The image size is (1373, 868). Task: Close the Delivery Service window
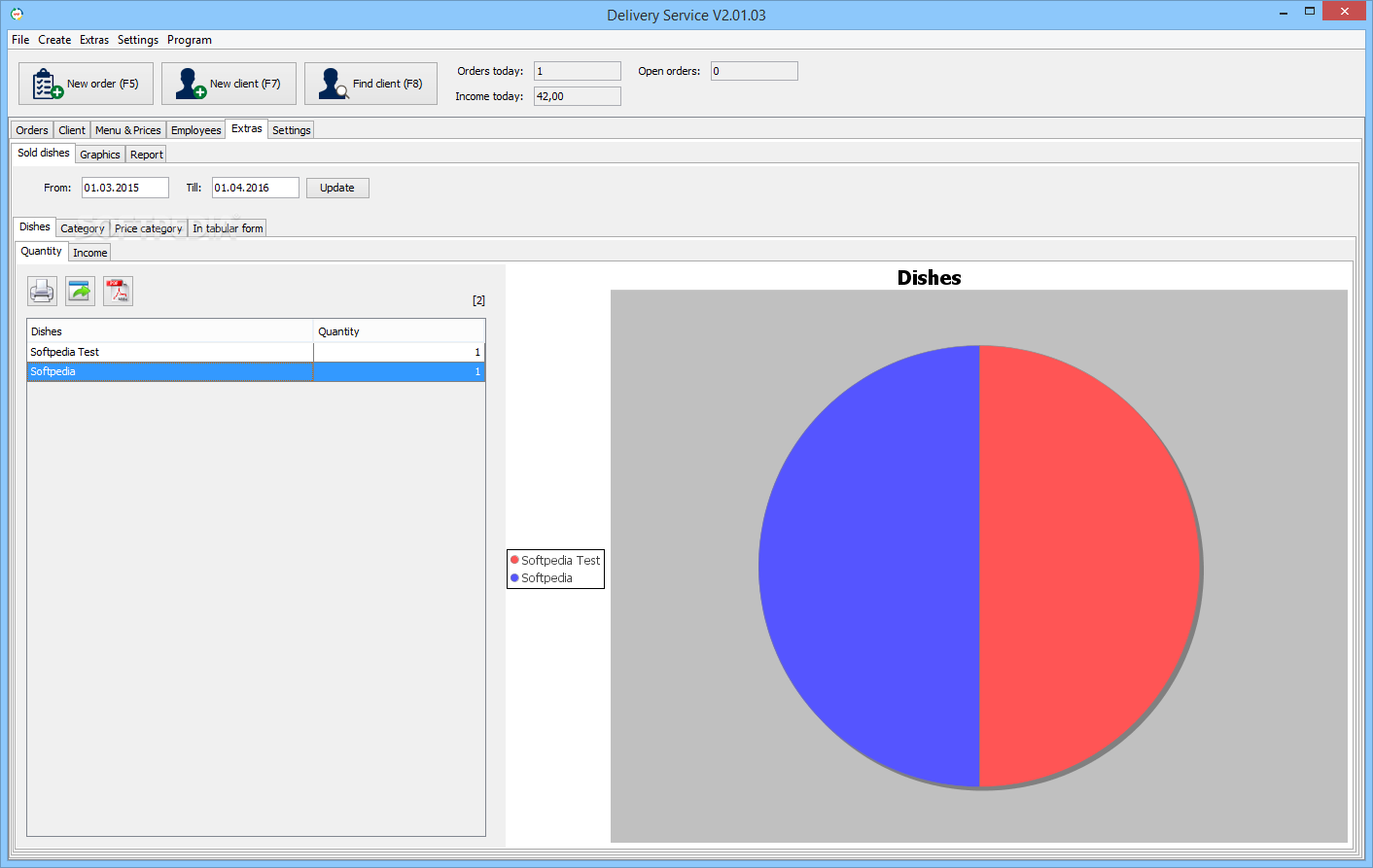pos(1345,12)
